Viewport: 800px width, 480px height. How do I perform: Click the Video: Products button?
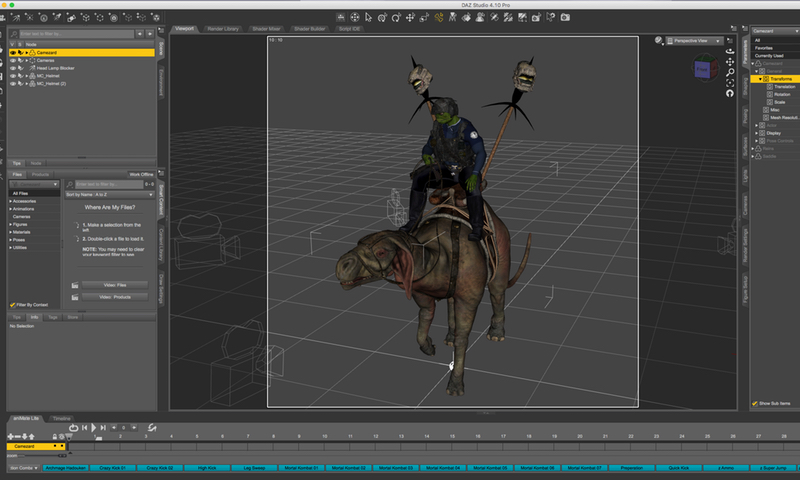(x=115, y=297)
